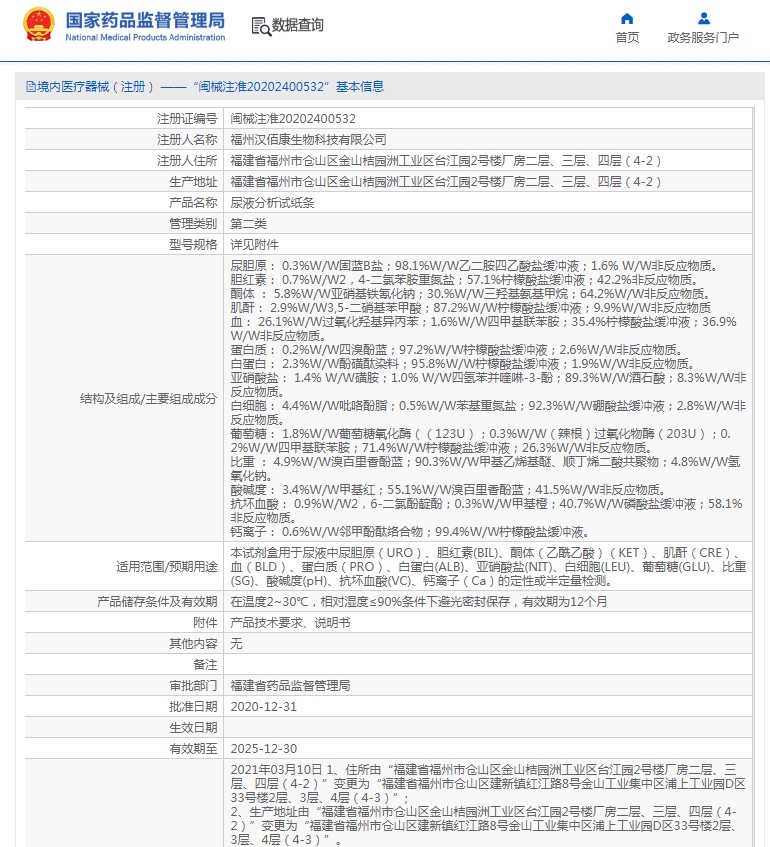
Task: Click the 首页 home icon
Action: (x=627, y=19)
